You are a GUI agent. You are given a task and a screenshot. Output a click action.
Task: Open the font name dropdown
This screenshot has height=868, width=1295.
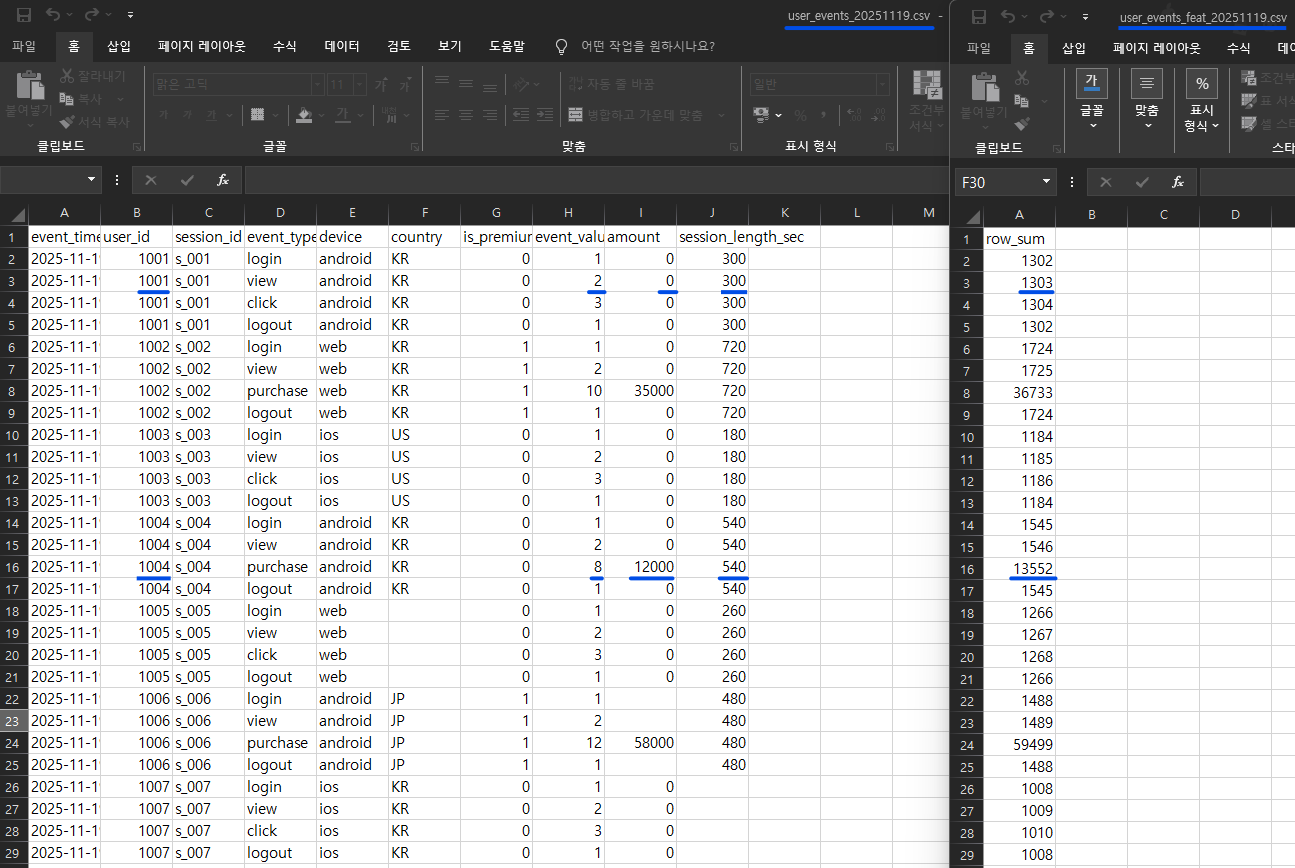click(x=317, y=84)
